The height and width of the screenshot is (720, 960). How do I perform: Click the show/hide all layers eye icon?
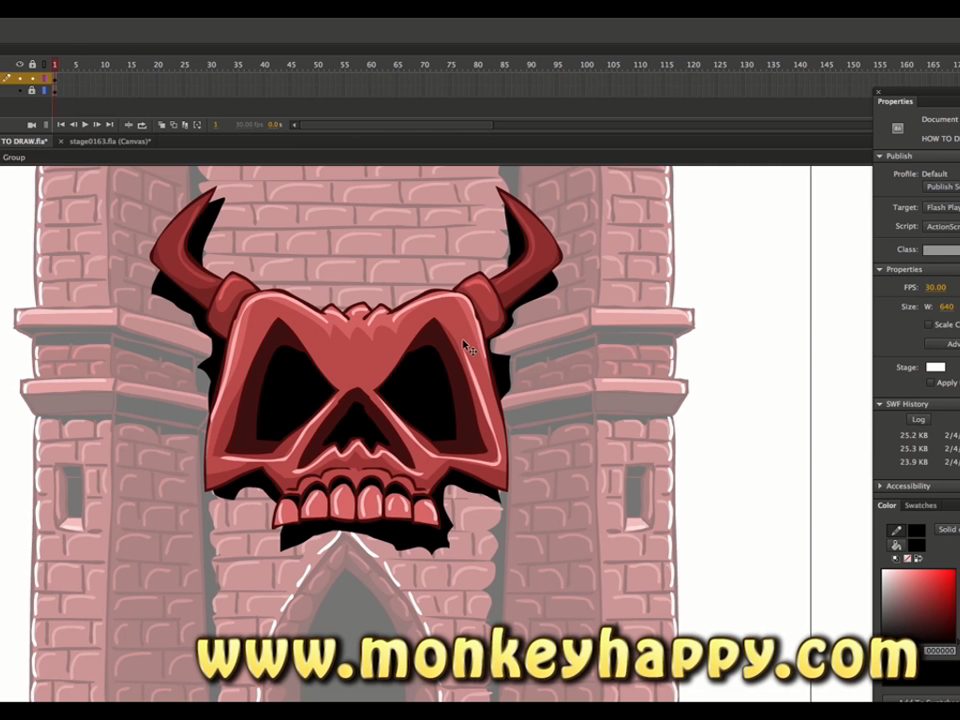click(x=20, y=64)
